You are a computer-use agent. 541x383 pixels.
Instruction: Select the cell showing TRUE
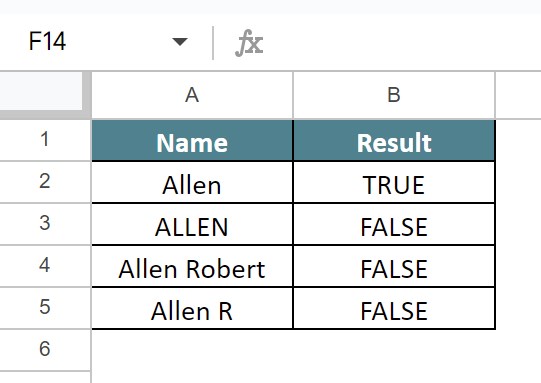point(394,182)
